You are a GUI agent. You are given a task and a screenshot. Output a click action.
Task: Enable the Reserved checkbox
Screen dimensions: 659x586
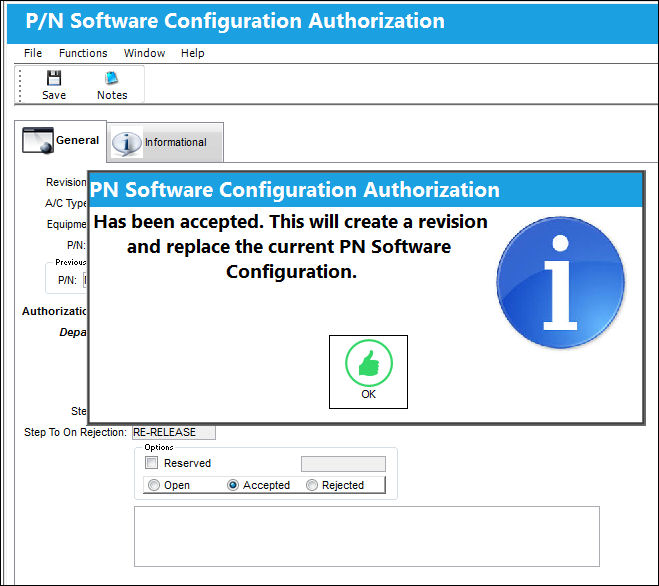[x=151, y=463]
